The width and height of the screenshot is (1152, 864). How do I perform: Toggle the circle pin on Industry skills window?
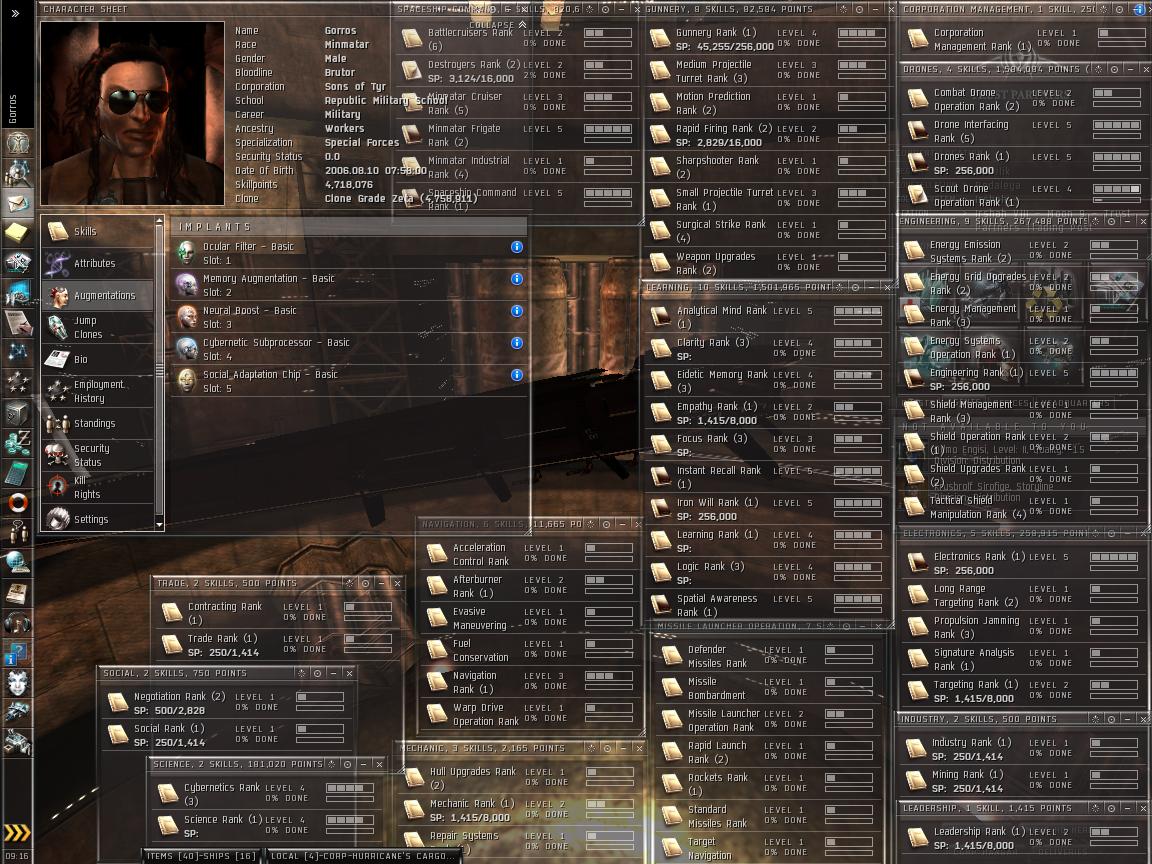point(1112,719)
